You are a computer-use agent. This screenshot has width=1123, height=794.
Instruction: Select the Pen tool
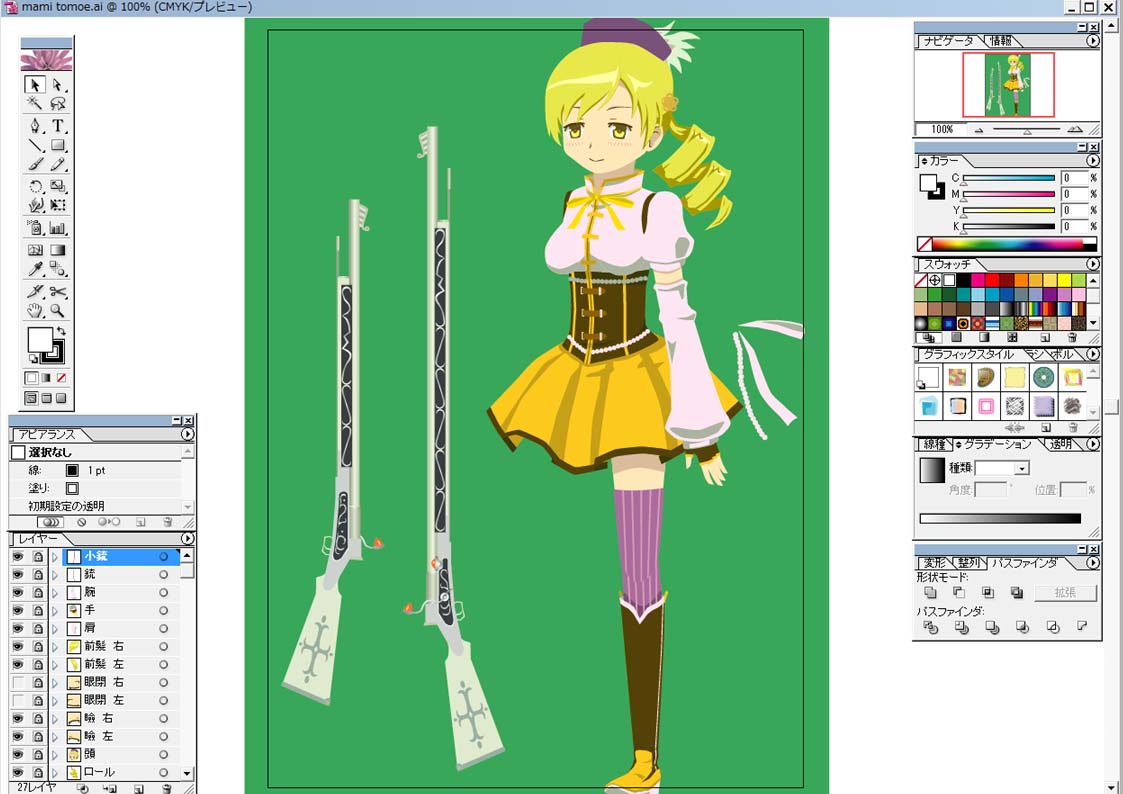pos(34,126)
